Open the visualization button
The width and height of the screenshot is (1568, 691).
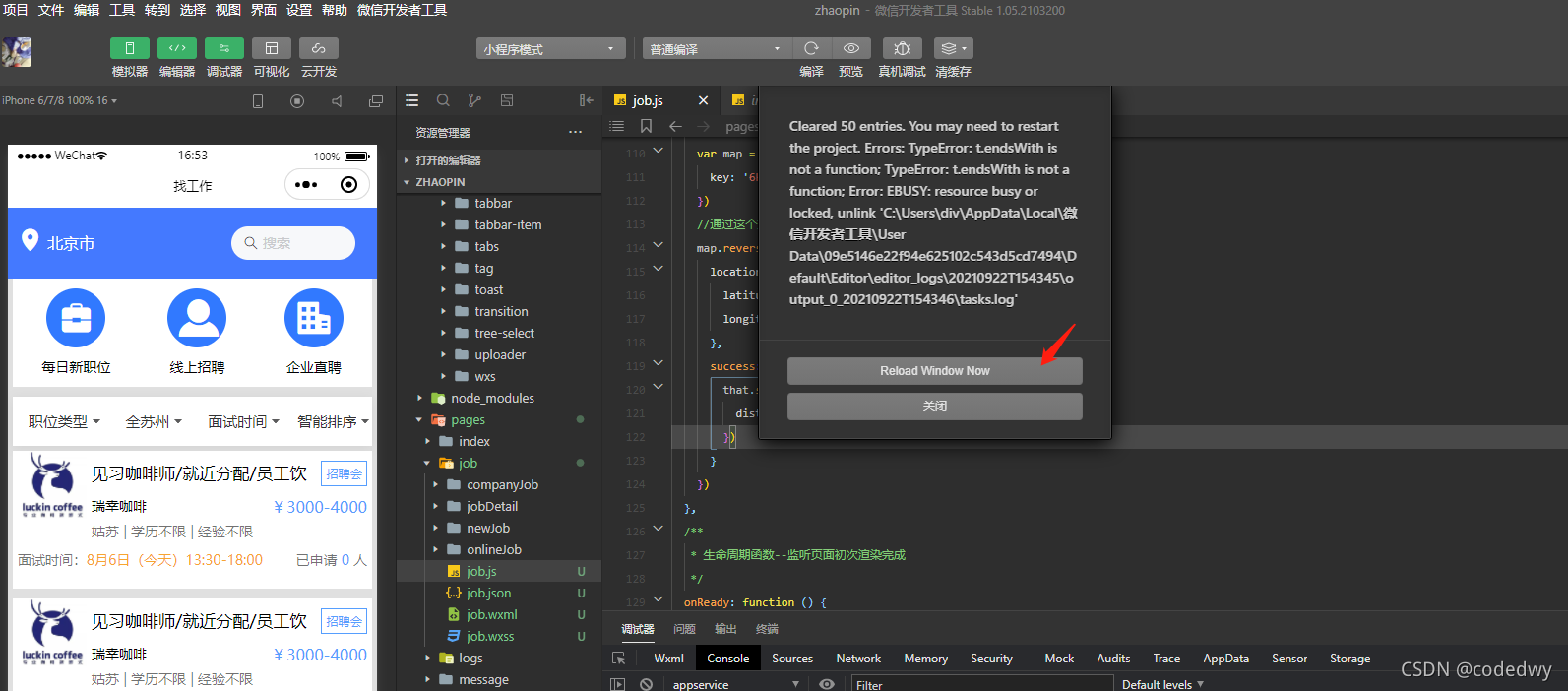(x=272, y=48)
